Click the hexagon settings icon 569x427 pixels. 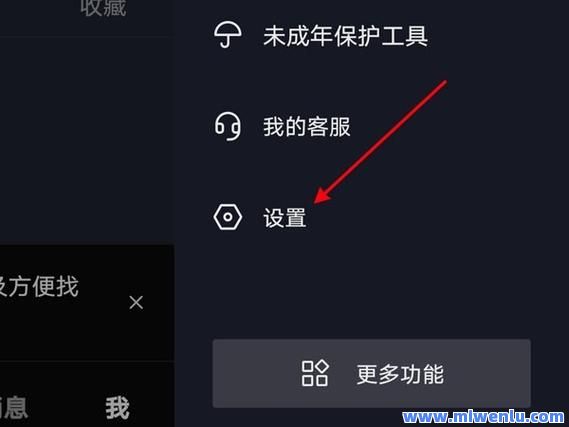228,217
